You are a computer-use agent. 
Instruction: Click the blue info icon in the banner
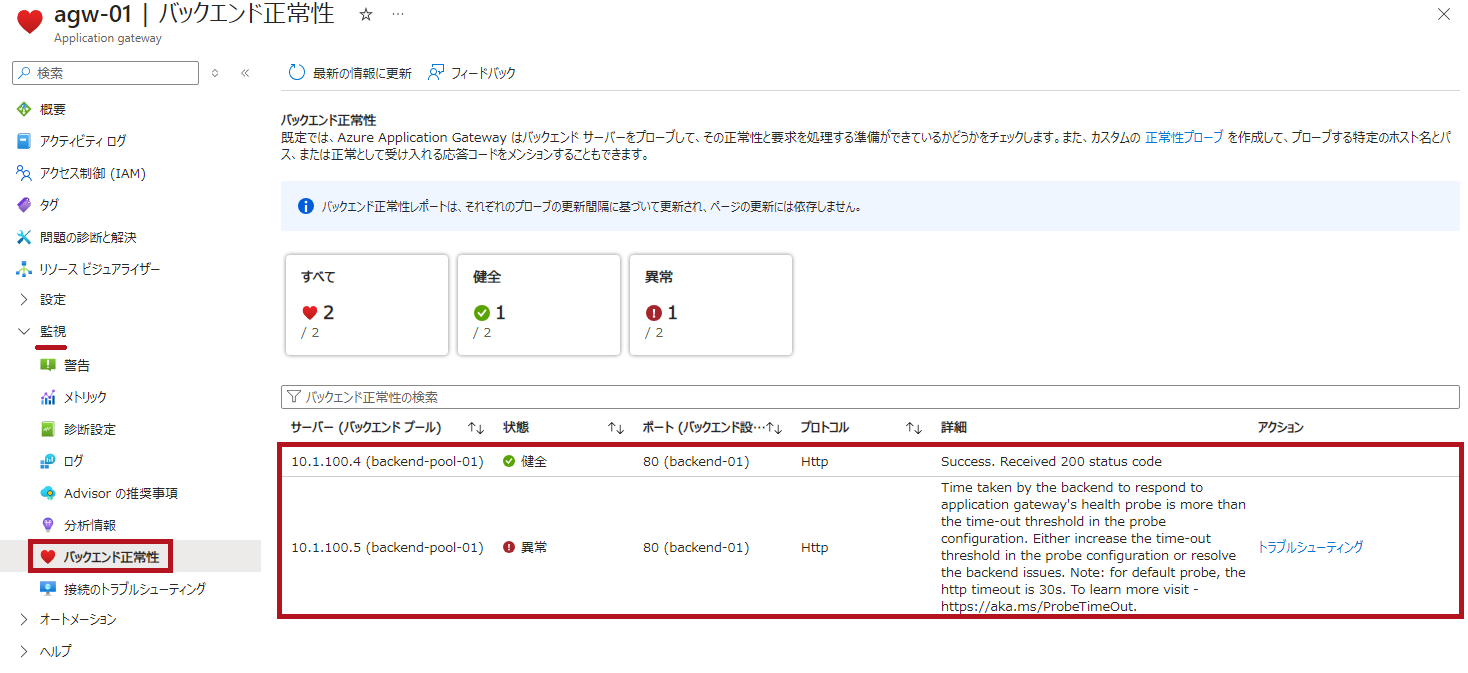[306, 207]
